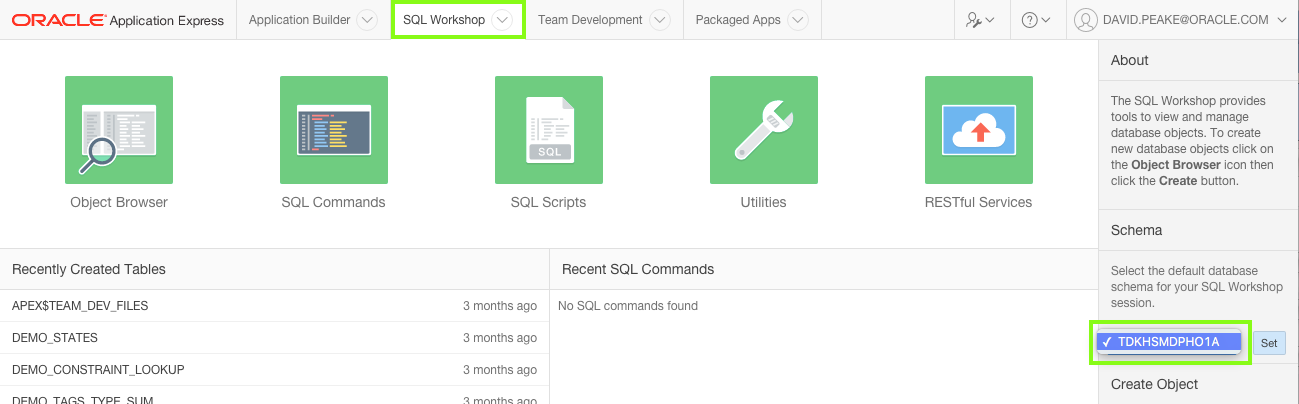Open the SQL Scripts icon
Image resolution: width=1299 pixels, height=404 pixels.
(549, 130)
